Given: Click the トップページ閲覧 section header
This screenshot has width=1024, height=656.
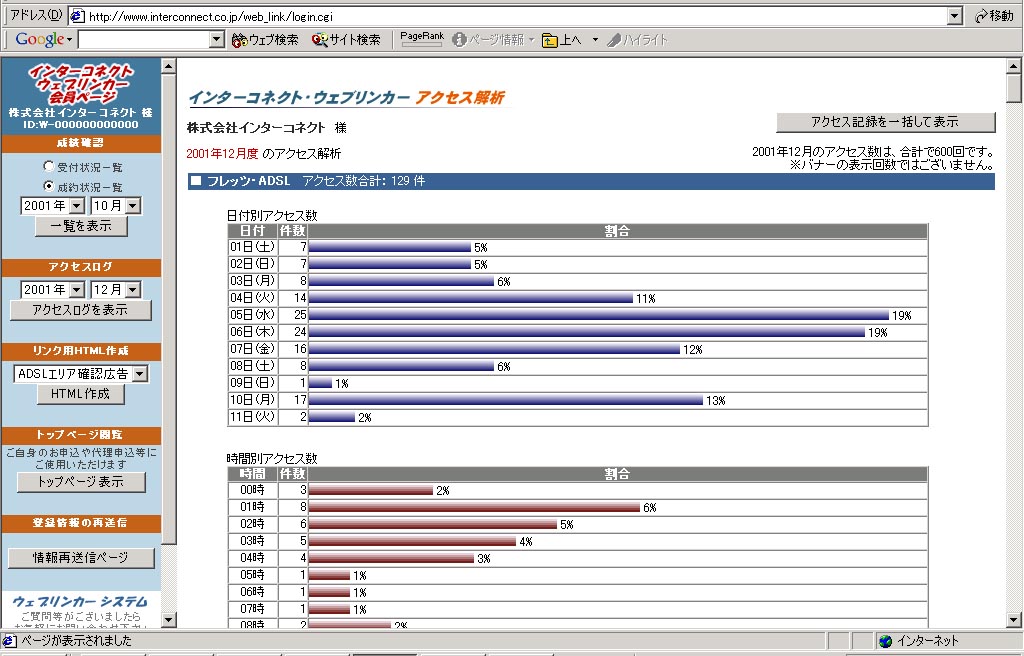Looking at the screenshot, I should pos(81,435).
